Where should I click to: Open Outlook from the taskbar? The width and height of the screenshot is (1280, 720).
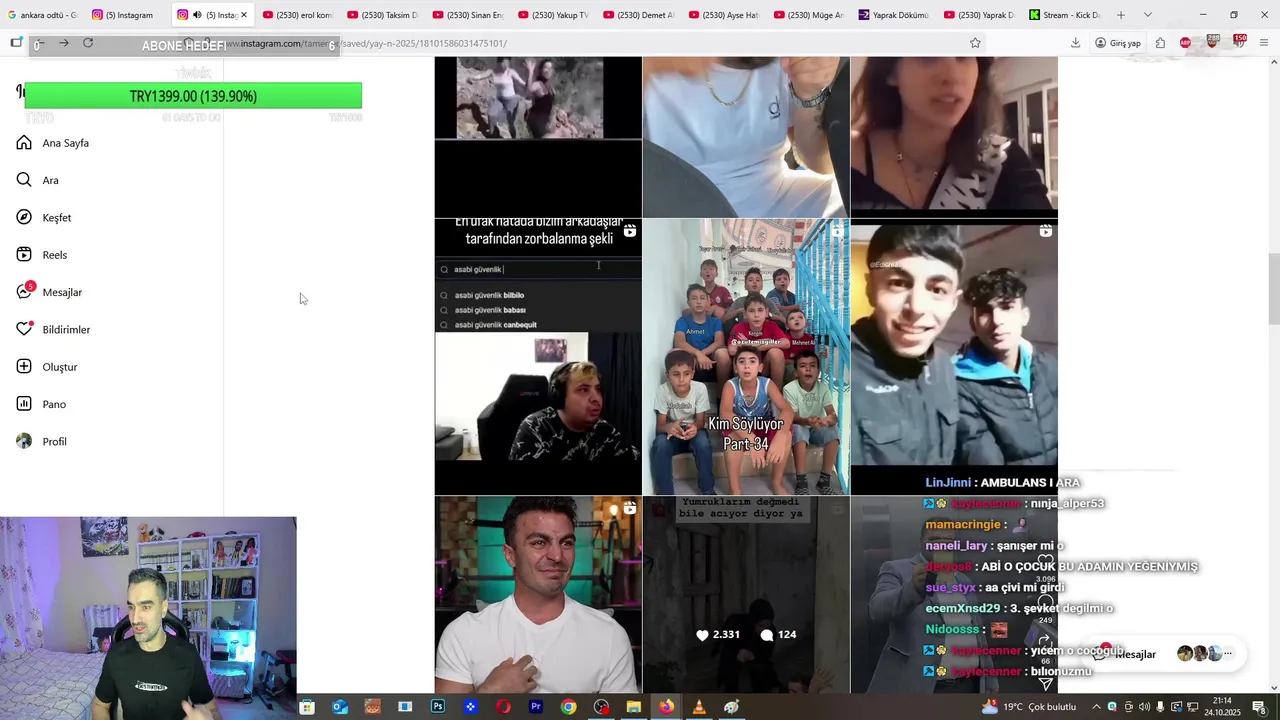click(340, 707)
